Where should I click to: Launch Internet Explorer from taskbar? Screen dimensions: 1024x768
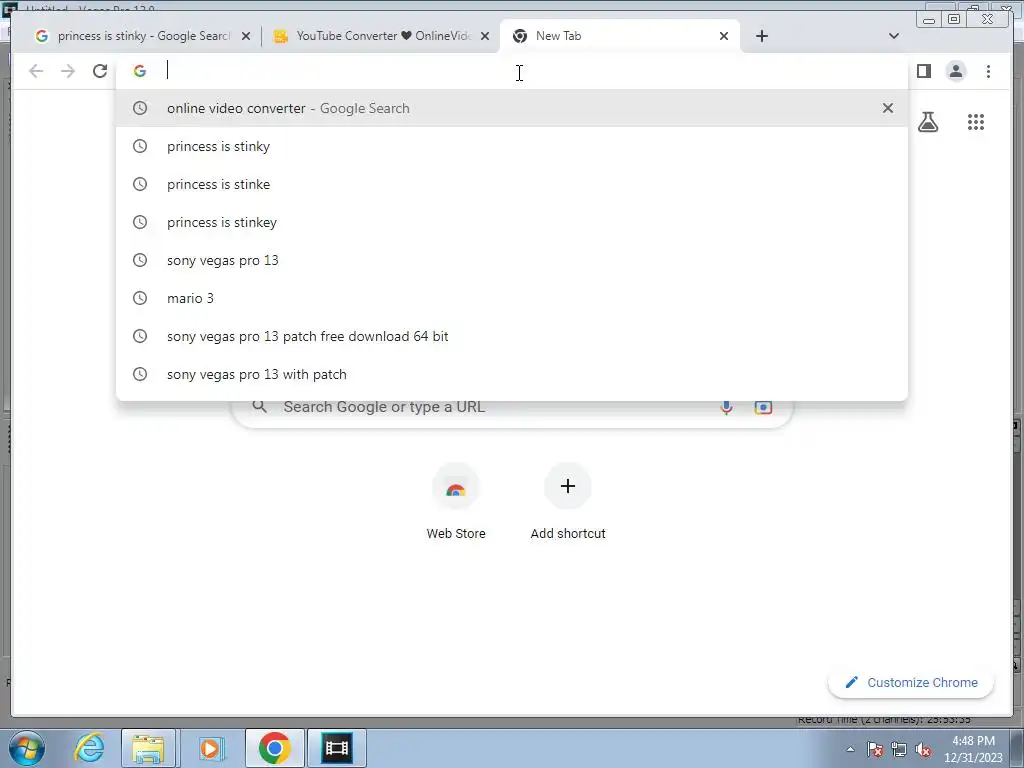click(89, 748)
